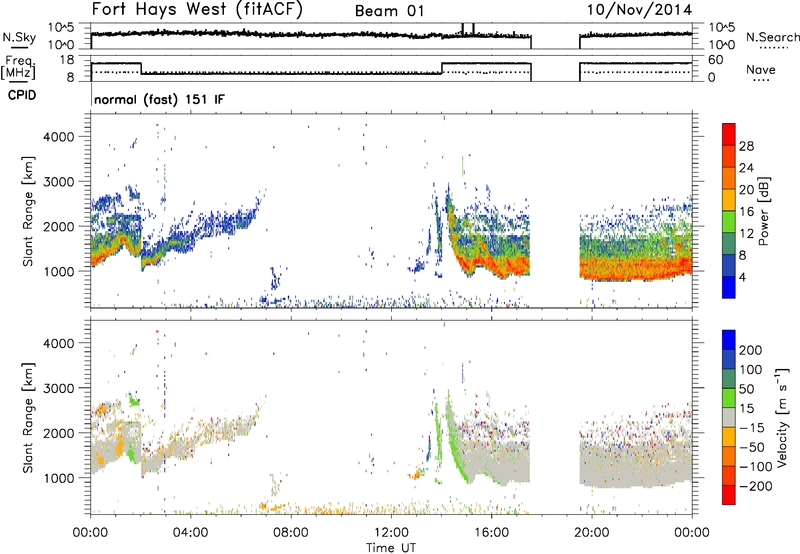
Task: Click the "N.Search" legend label
Action: [x=772, y=37]
